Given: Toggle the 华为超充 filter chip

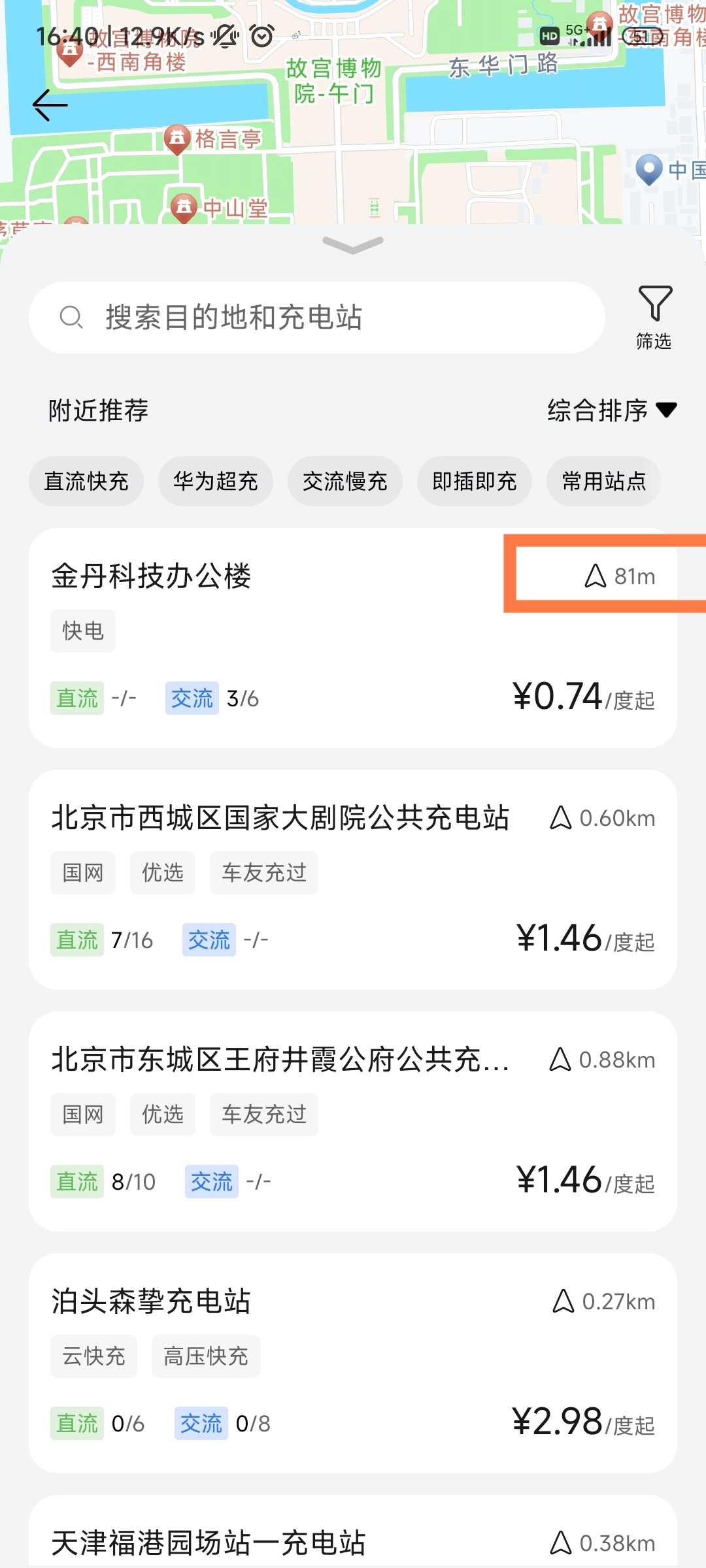Looking at the screenshot, I should (x=216, y=482).
